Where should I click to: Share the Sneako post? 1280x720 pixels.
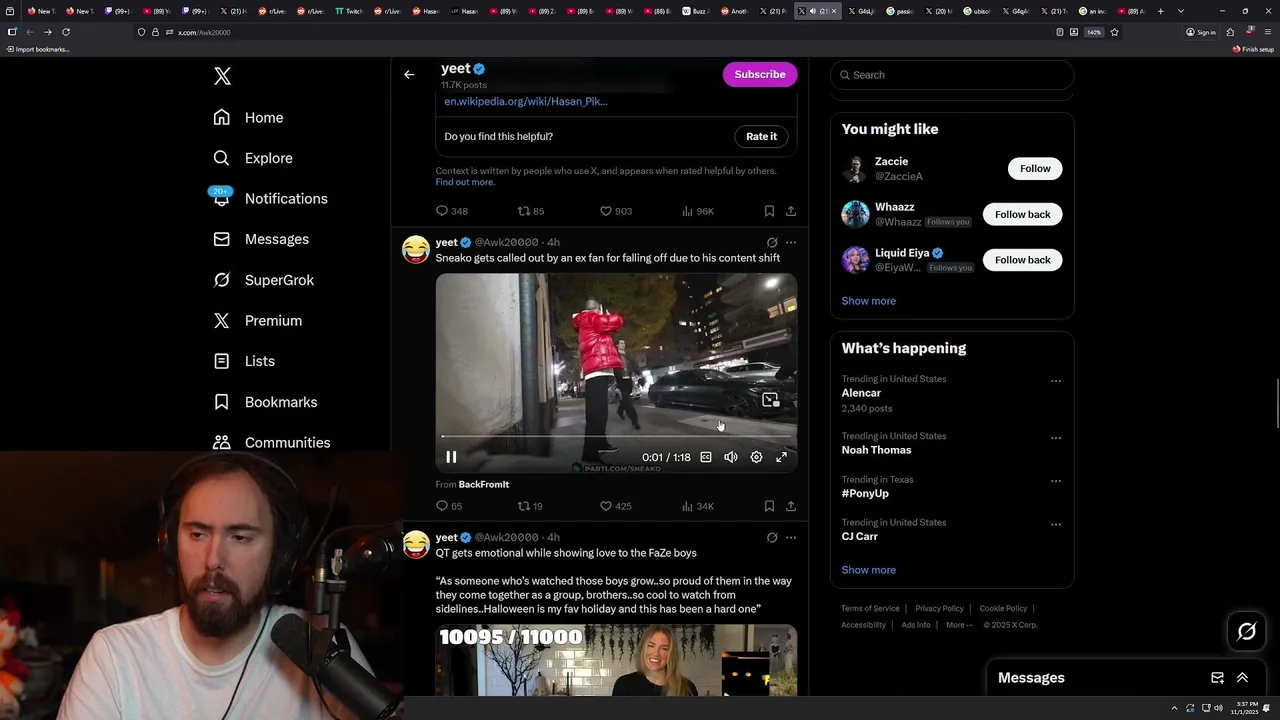[791, 506]
